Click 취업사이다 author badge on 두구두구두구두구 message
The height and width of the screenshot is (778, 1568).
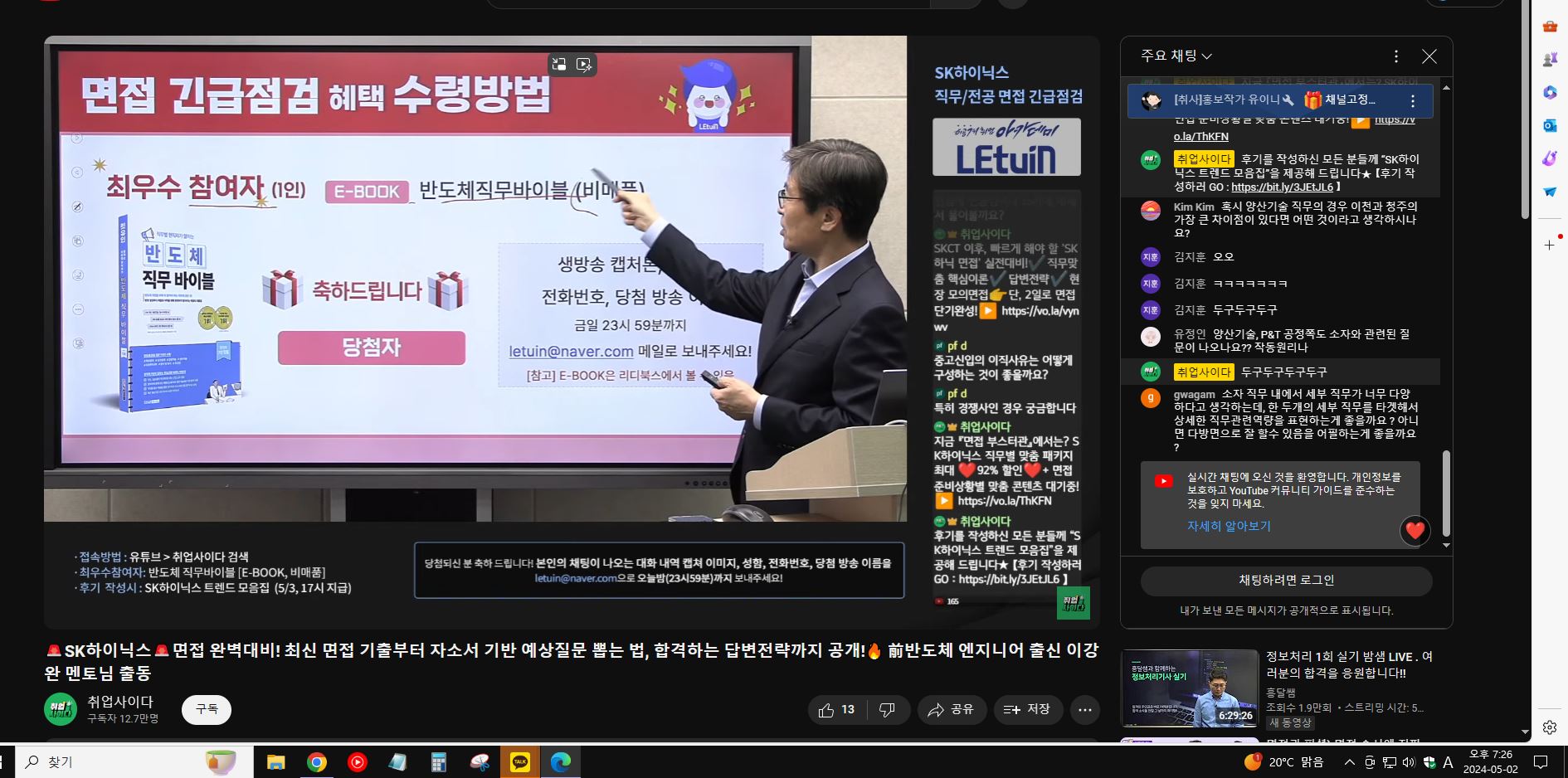pos(1204,372)
